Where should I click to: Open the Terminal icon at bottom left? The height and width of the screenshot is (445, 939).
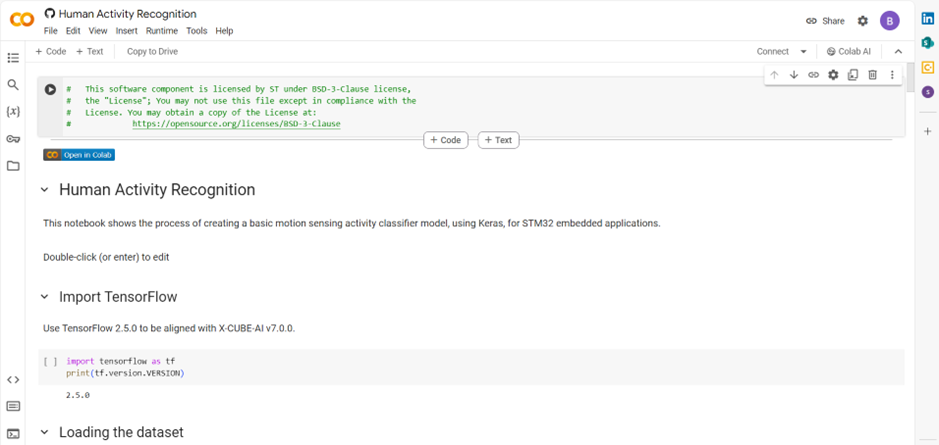point(13,432)
